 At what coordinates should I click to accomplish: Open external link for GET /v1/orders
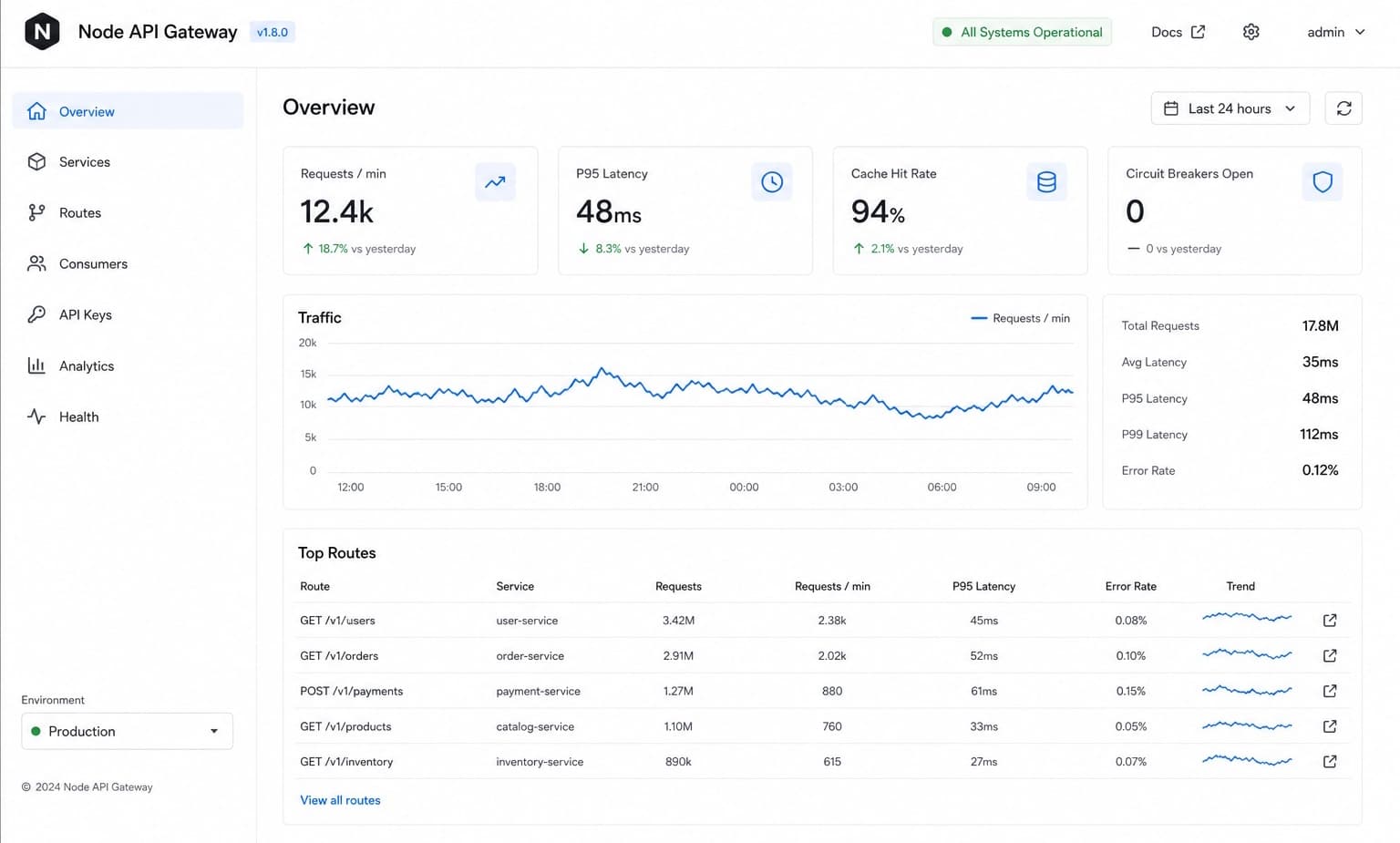pos(1330,656)
